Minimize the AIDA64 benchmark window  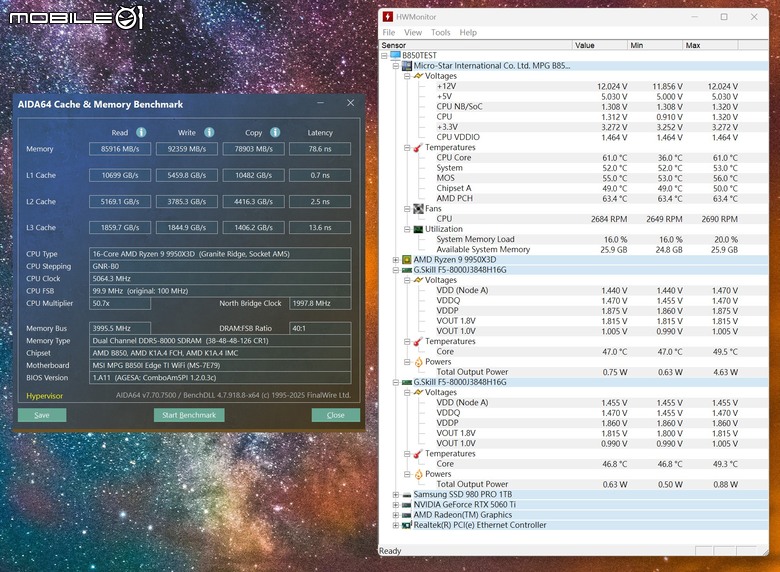click(321, 102)
